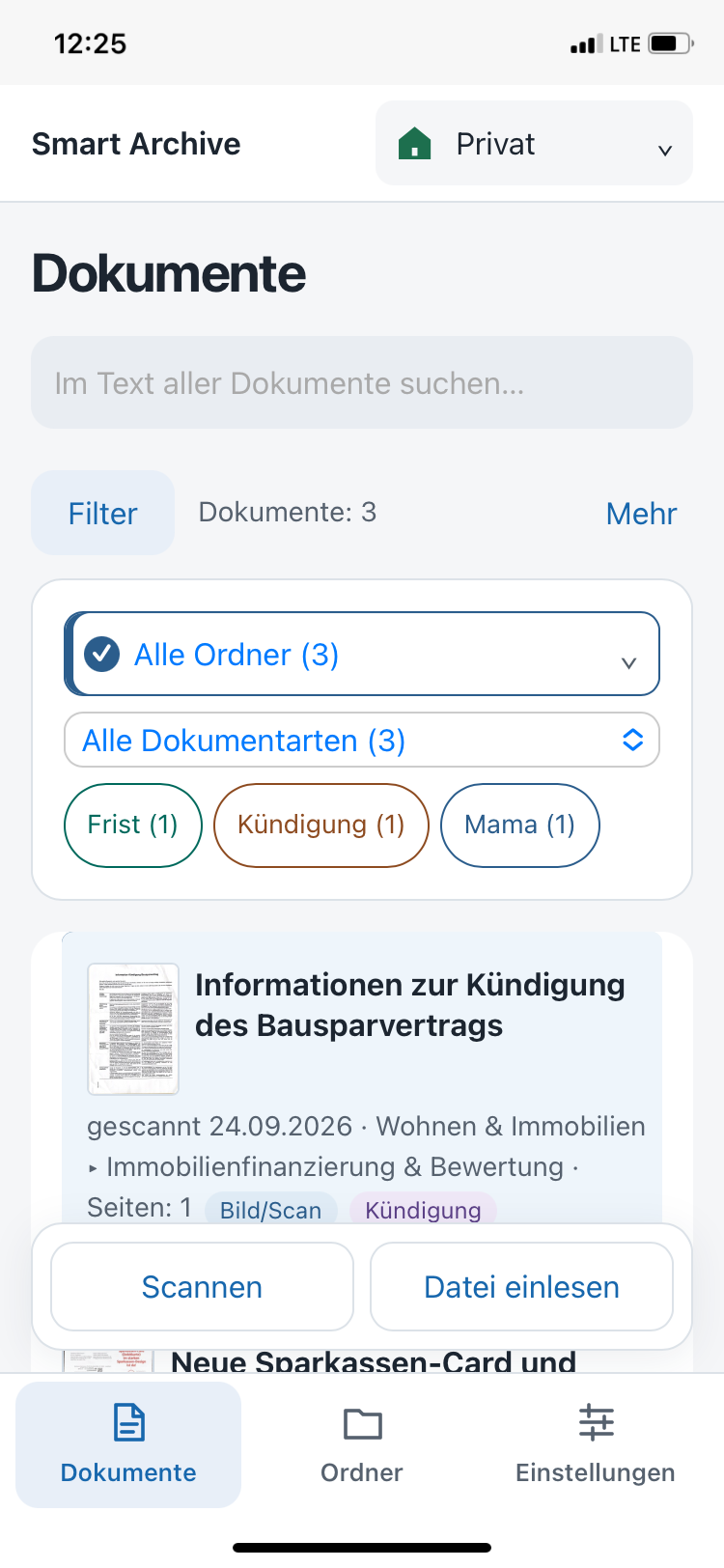The height and width of the screenshot is (1568, 724).
Task: Click the 12:25 clock
Action: (90, 43)
